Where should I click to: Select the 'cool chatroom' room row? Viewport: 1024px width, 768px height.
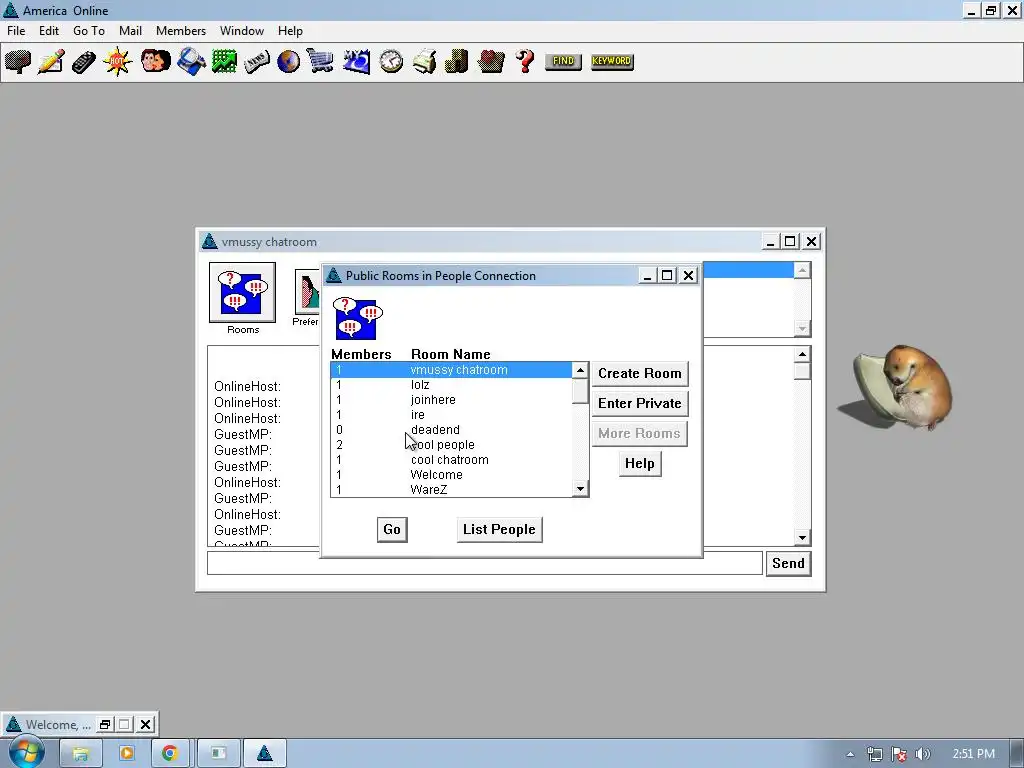tap(451, 460)
